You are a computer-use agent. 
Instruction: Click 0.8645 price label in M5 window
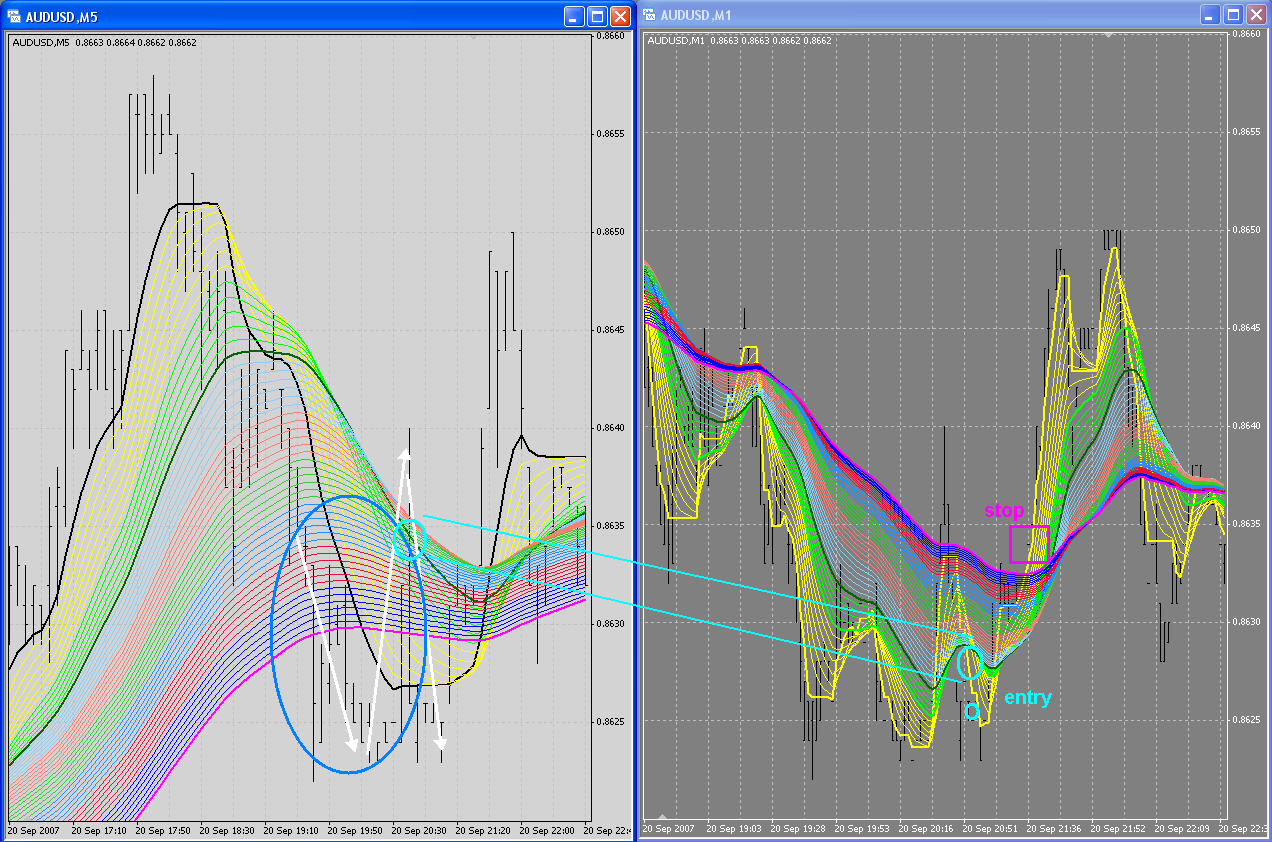[x=610, y=330]
